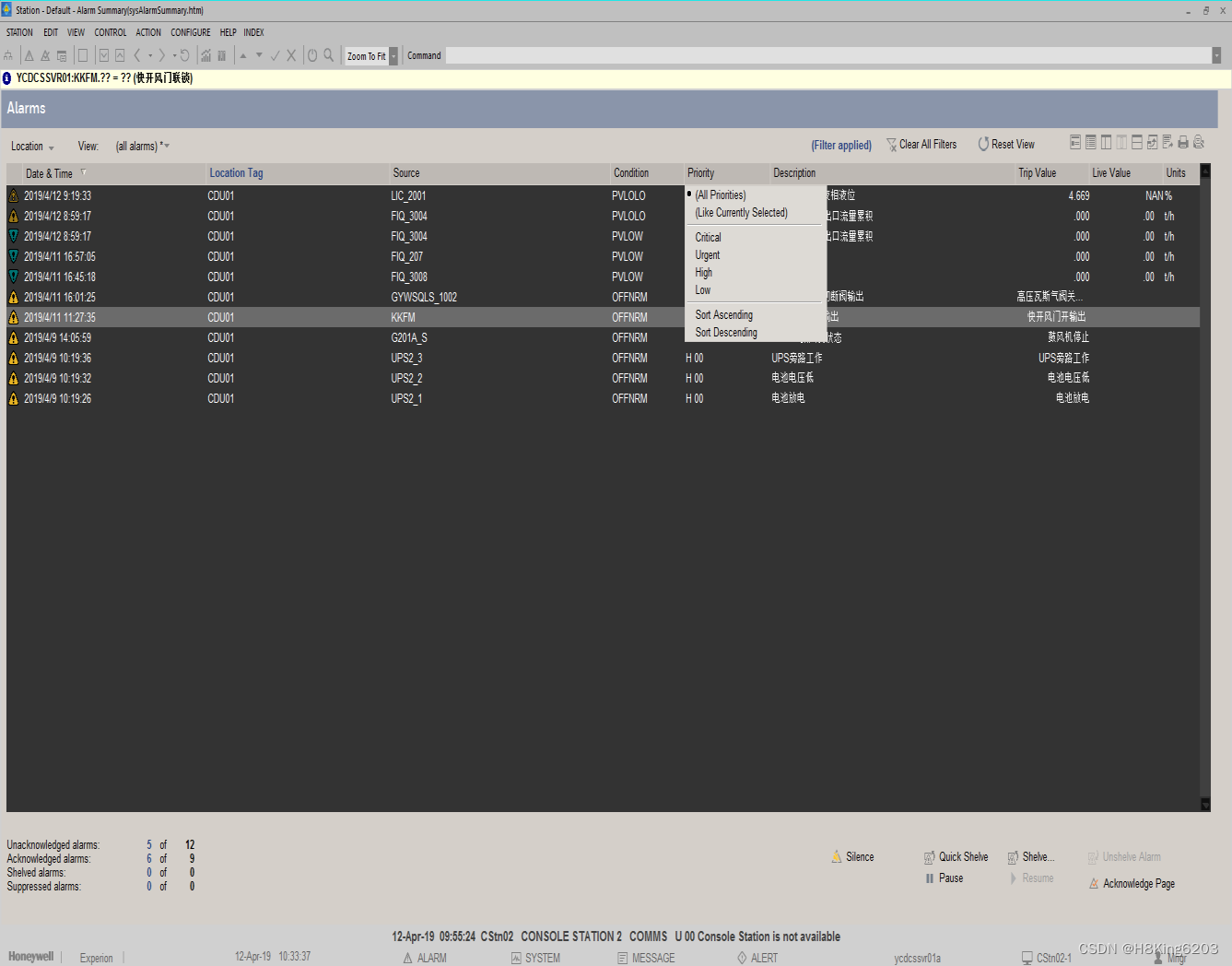Click the SYSTEM status bar indicator
This screenshot has width=1232, height=966.
click(535, 958)
